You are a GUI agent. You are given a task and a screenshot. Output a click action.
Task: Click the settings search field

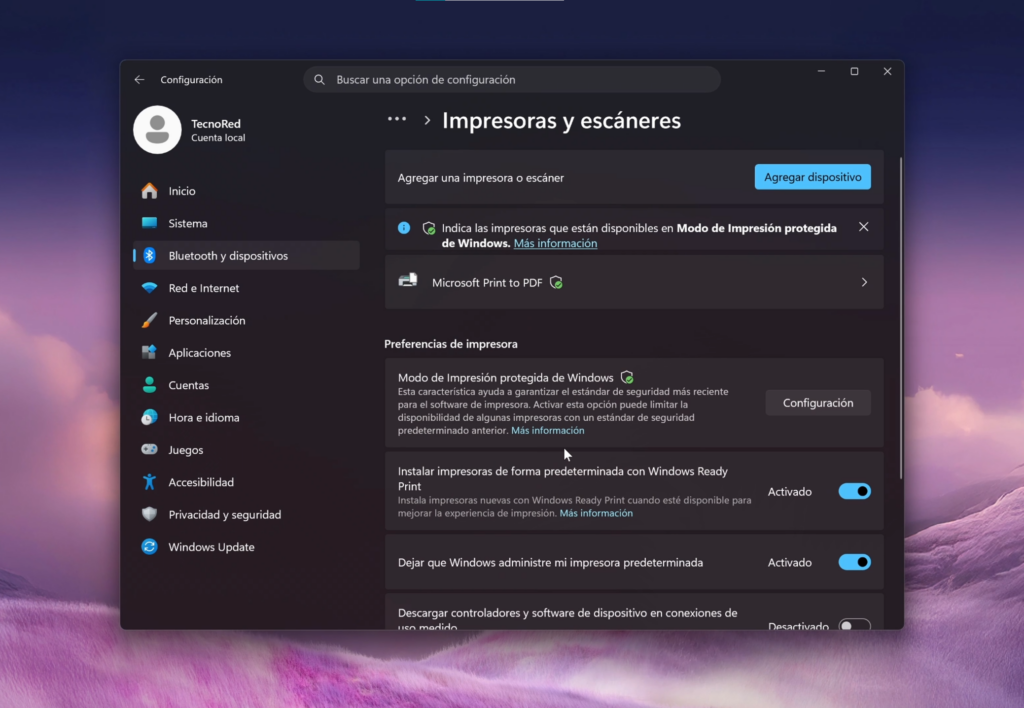(x=512, y=80)
